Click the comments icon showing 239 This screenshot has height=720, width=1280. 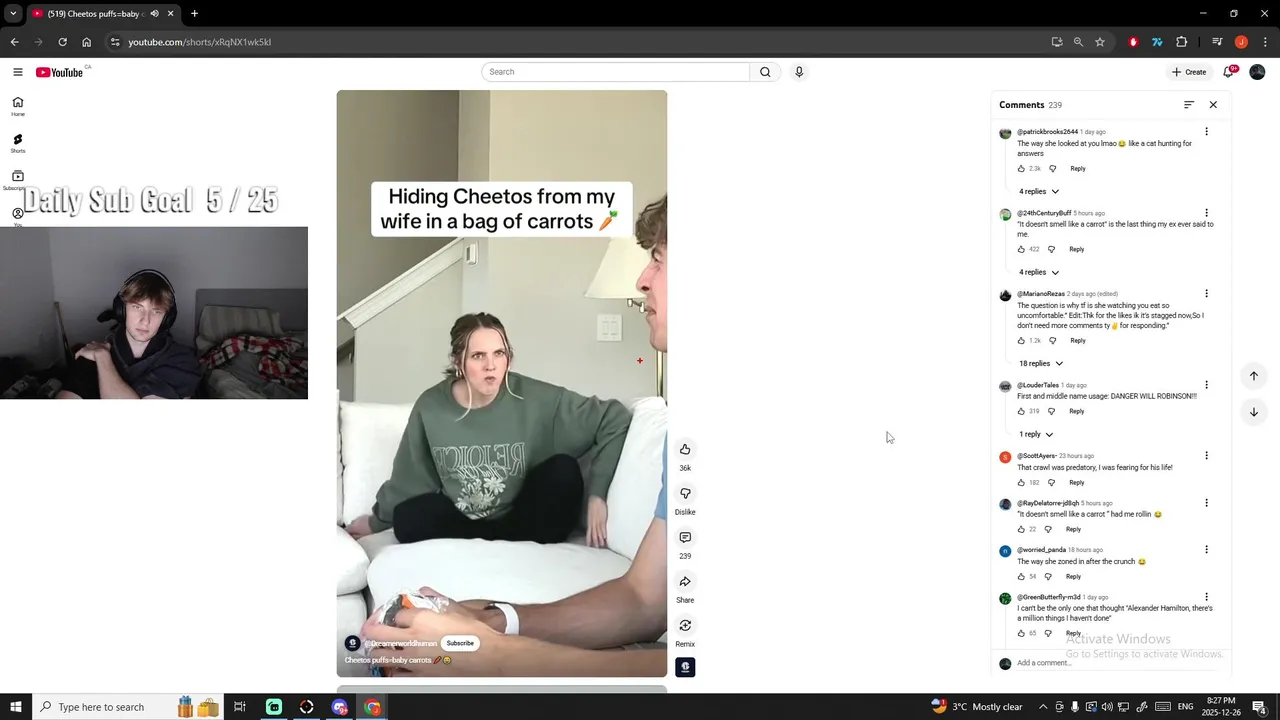685,537
